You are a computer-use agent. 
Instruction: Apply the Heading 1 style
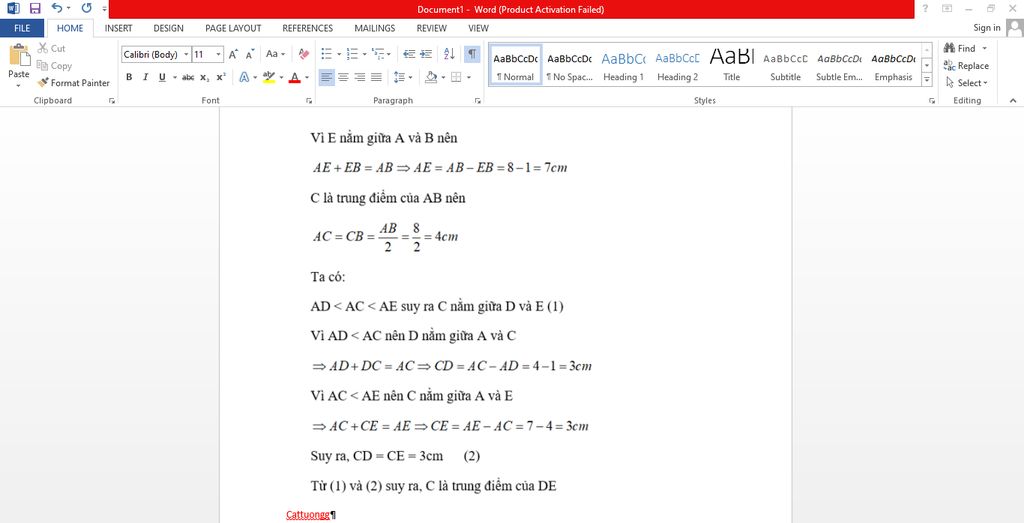pos(623,65)
